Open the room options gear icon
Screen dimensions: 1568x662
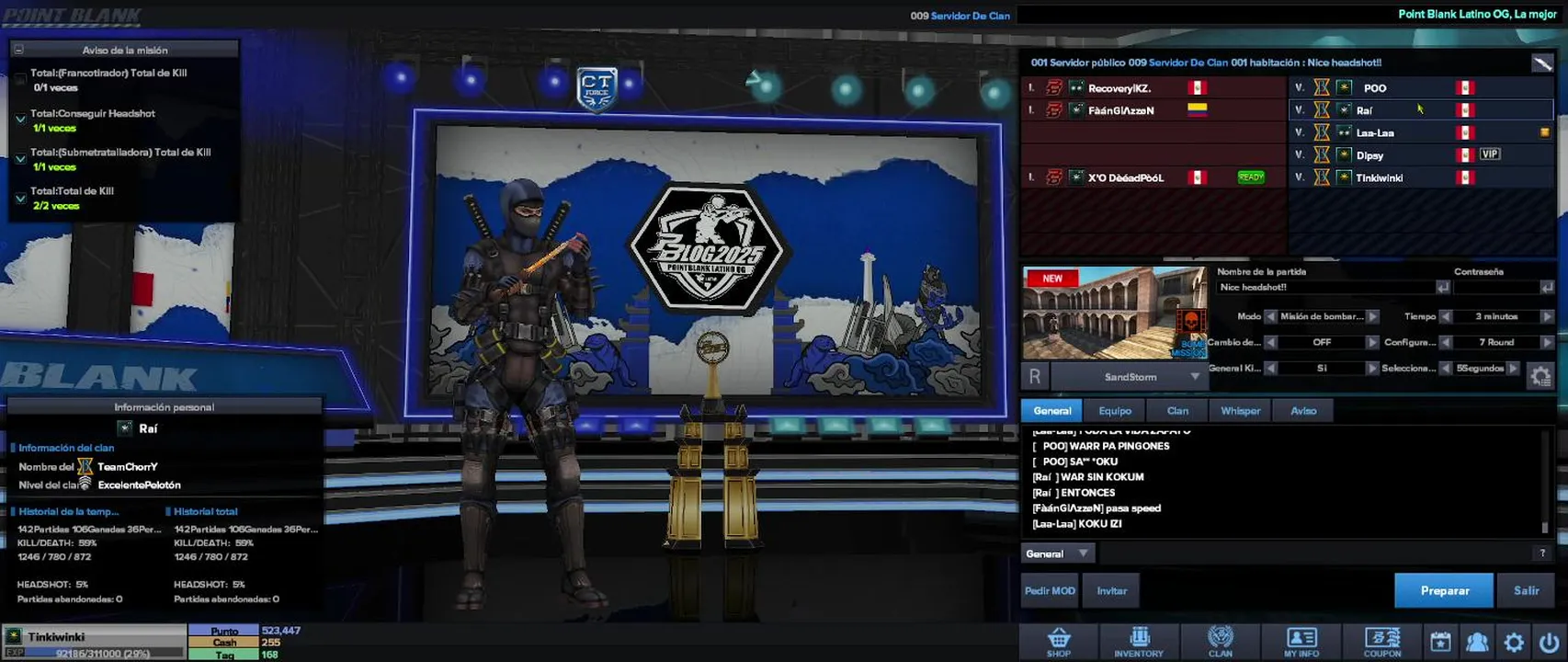coord(1540,375)
